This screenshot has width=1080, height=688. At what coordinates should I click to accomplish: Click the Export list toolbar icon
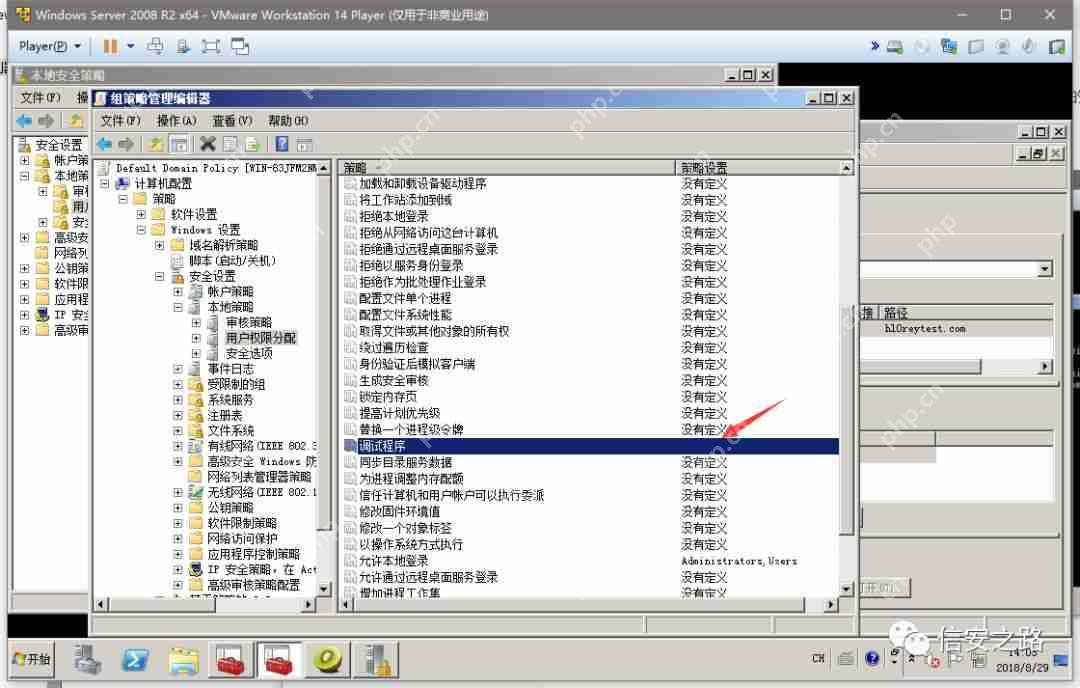coord(252,144)
